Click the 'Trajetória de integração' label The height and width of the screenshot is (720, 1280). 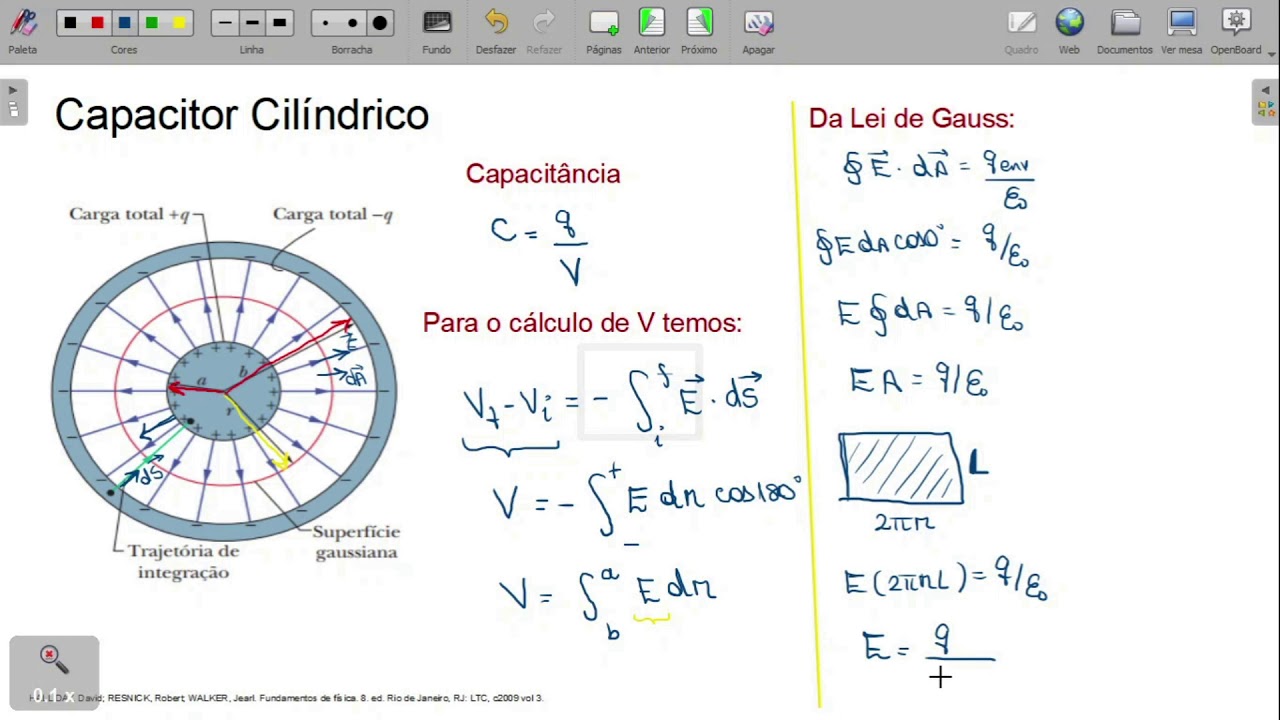coord(183,562)
